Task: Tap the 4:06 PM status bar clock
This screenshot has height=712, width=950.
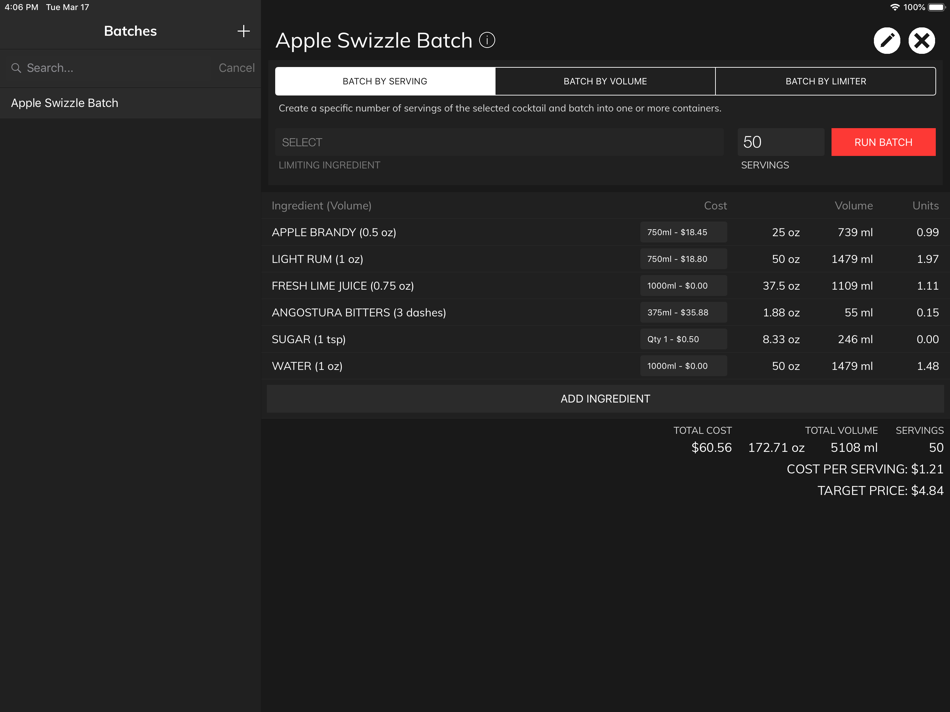Action: 21,7
